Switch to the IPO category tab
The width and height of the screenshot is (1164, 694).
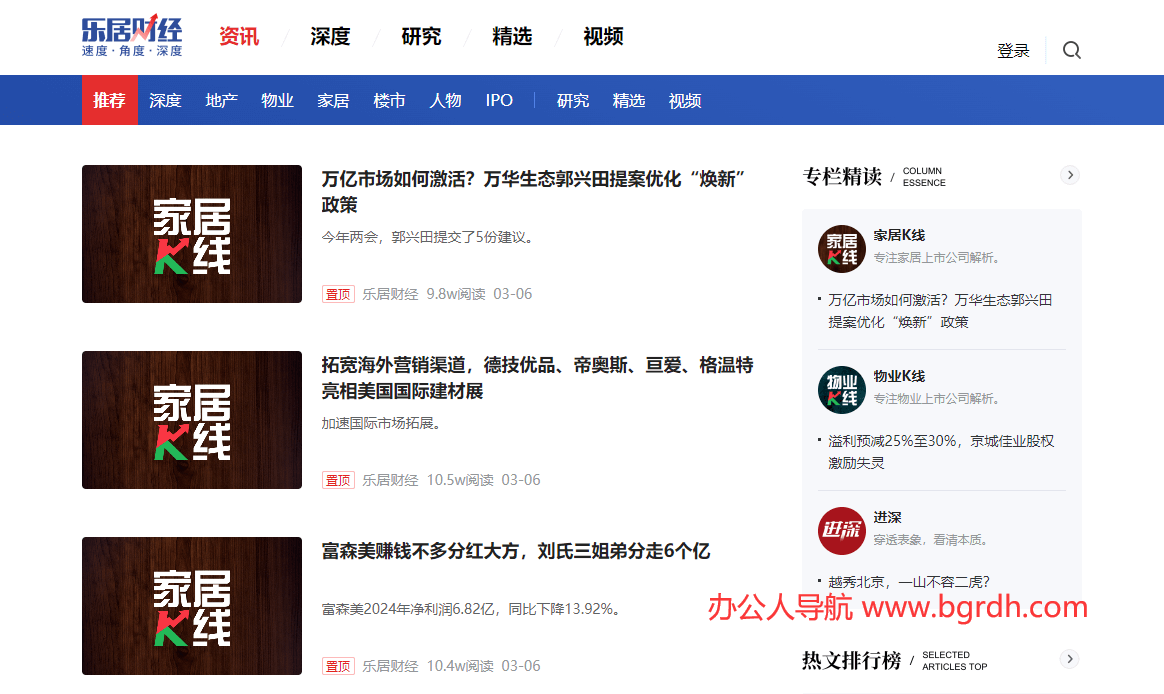499,100
